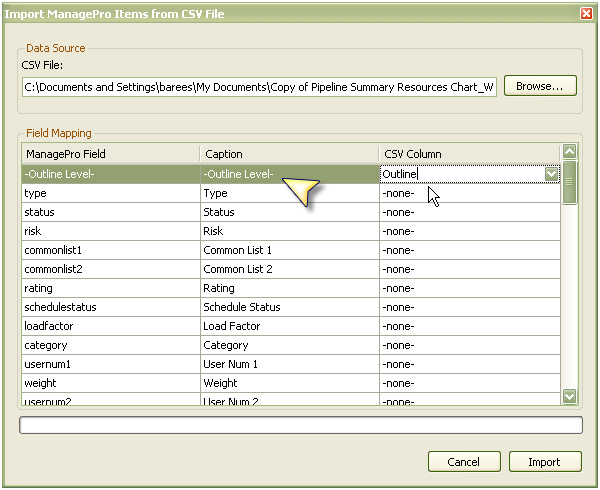Image resolution: width=600 pixels, height=490 pixels.
Task: Close the Import ManagePro Items dialog
Action: (x=586, y=13)
